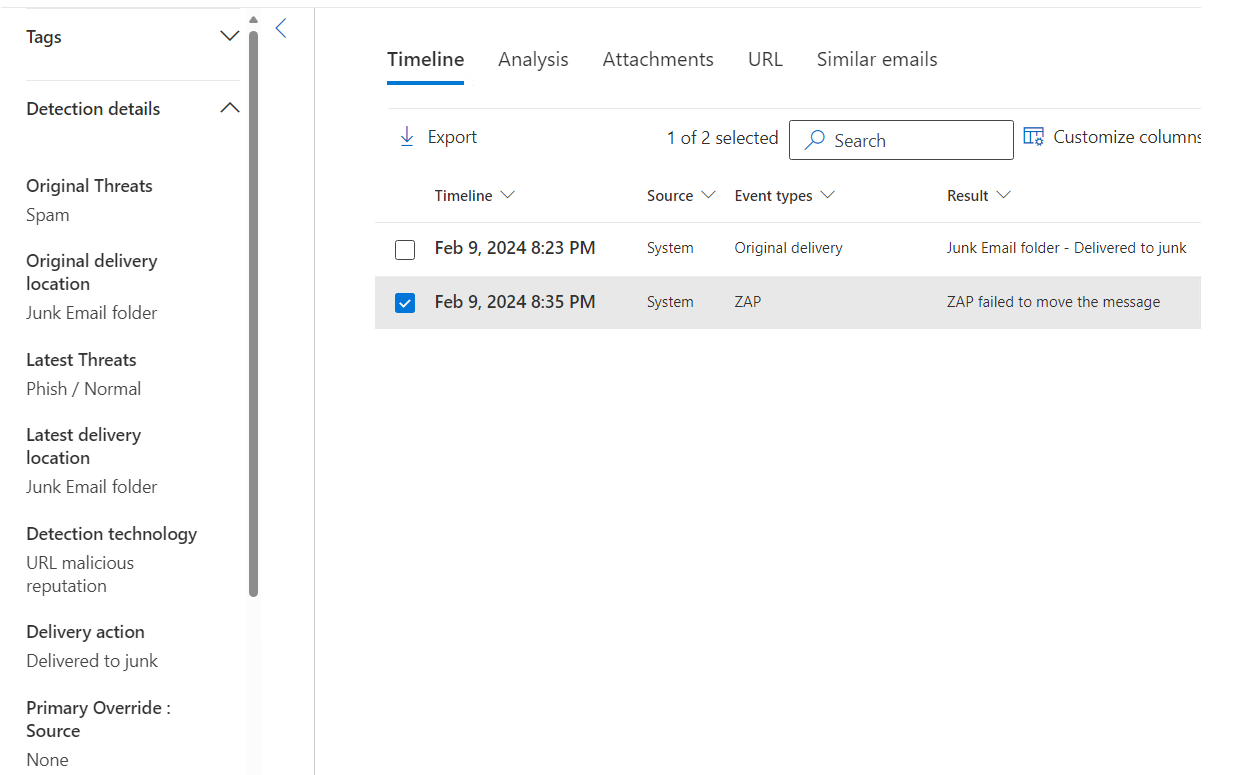Collapse the Detection details section
Screen dimensions: 1251x775
(229, 107)
